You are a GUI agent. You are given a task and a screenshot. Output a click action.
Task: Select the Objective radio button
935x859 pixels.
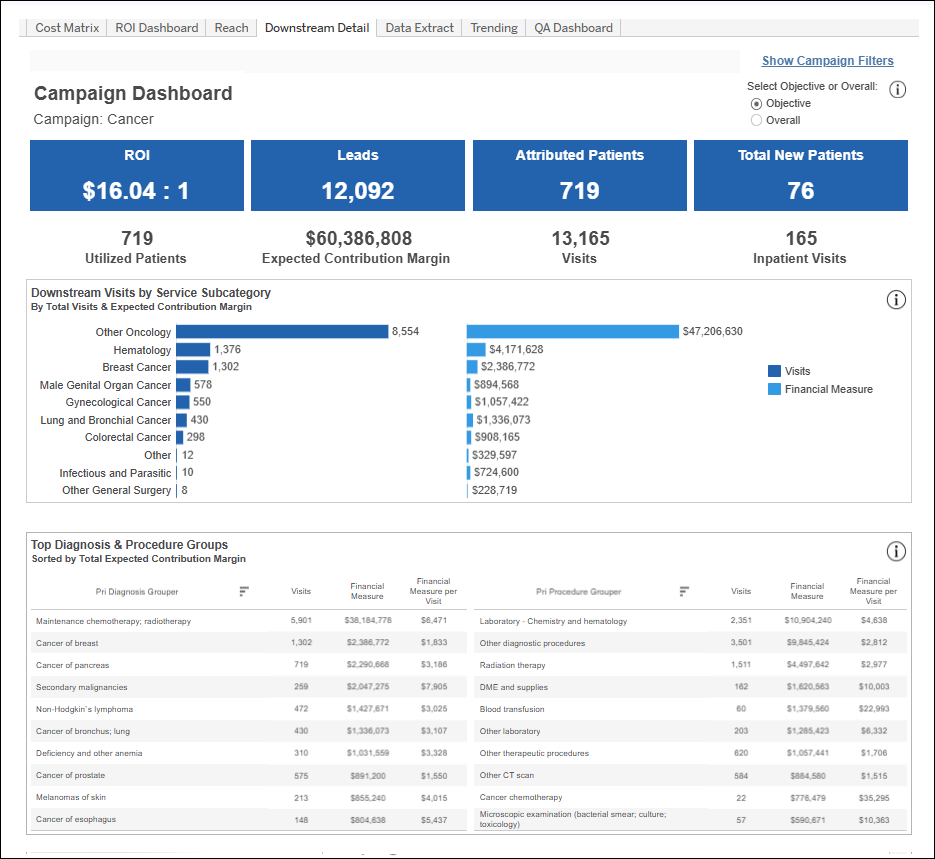click(x=756, y=104)
